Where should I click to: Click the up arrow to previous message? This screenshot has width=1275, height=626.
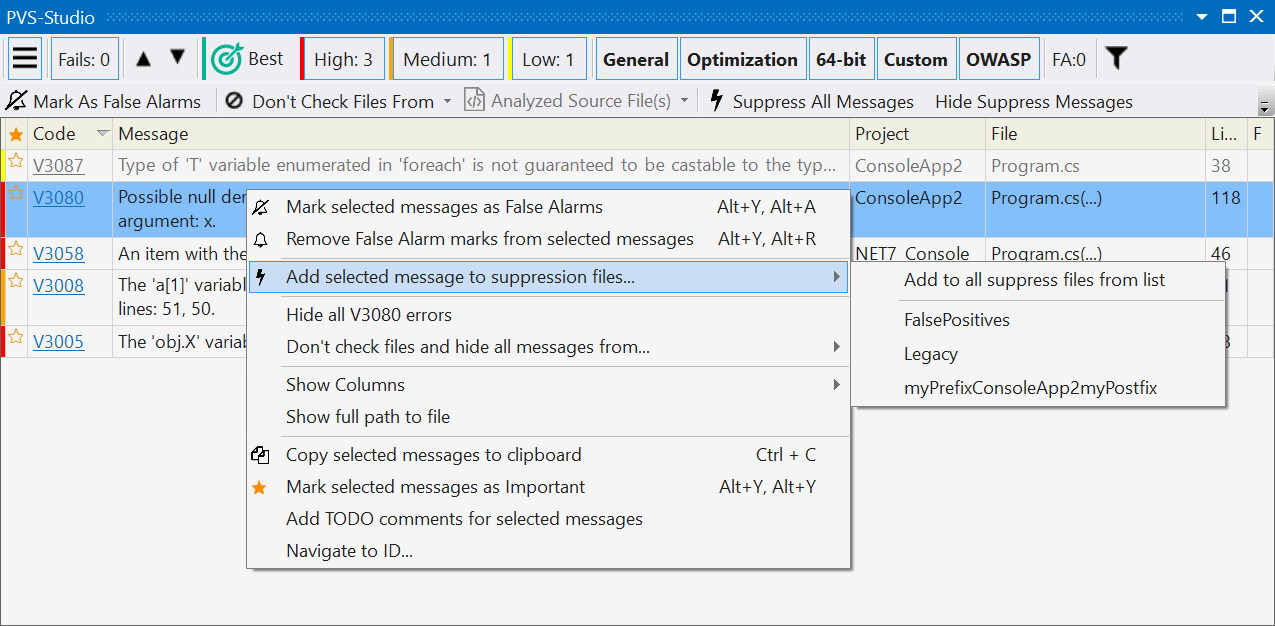click(x=143, y=59)
